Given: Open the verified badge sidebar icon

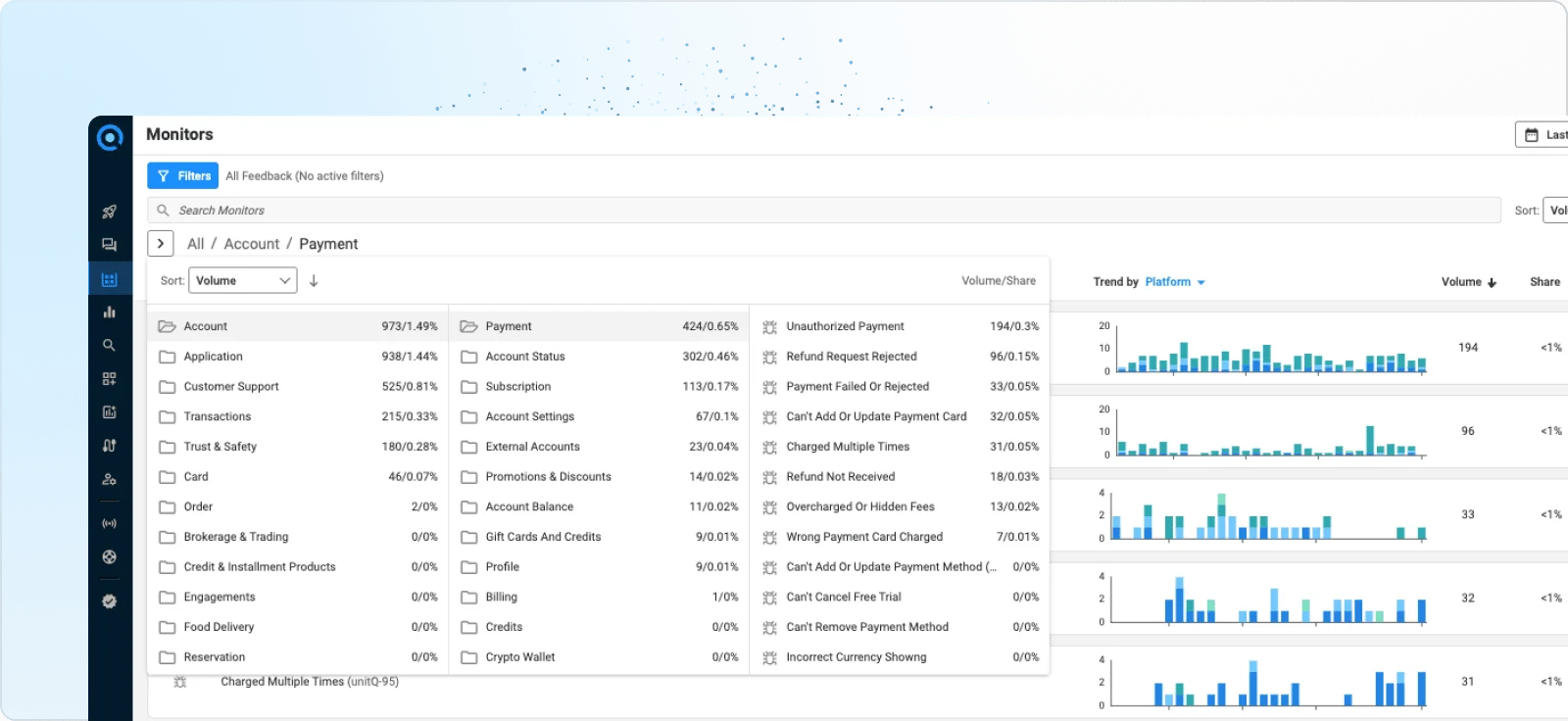Looking at the screenshot, I should (x=110, y=601).
